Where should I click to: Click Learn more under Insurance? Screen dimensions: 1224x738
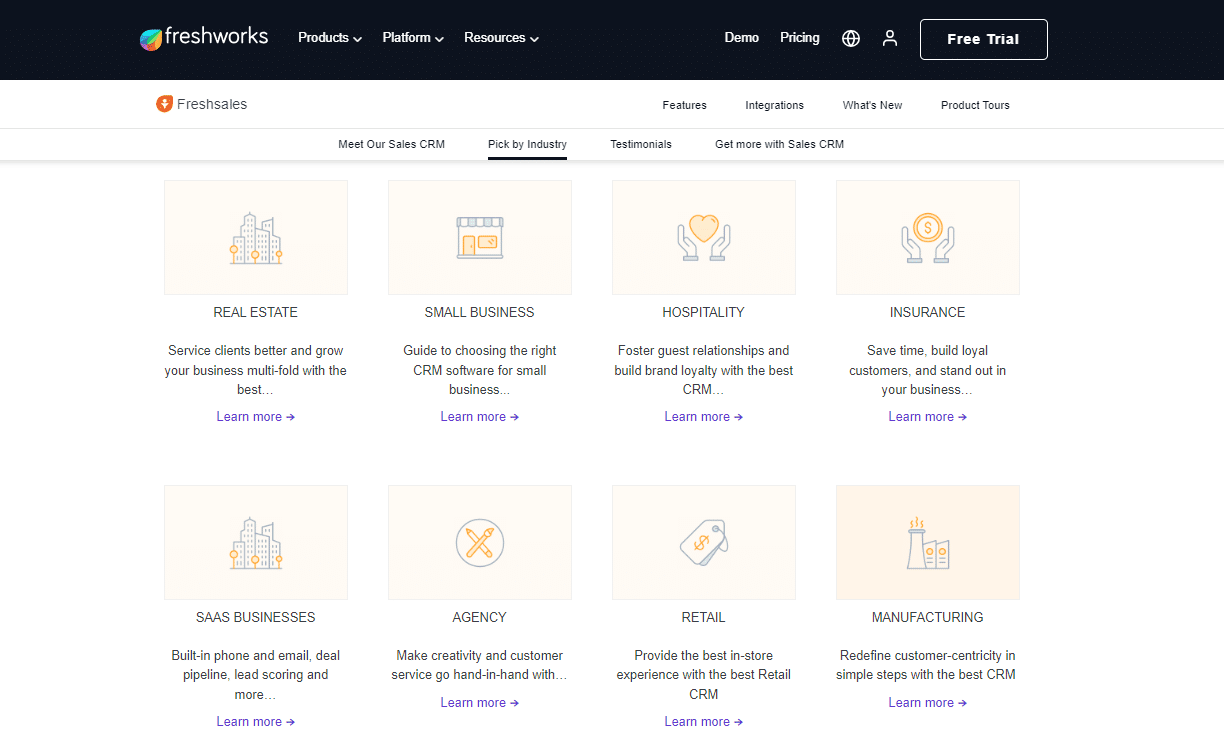tap(928, 417)
